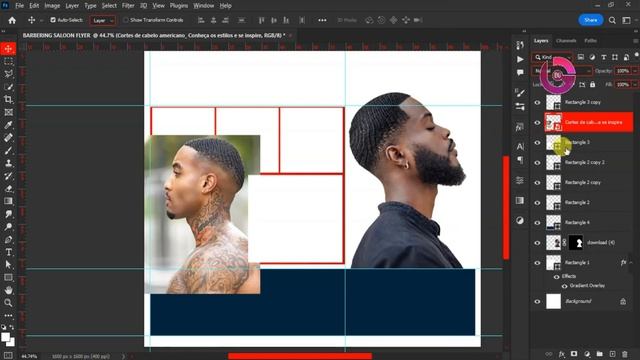The width and height of the screenshot is (640, 360).
Task: Select the Lasso tool
Action: [8, 74]
